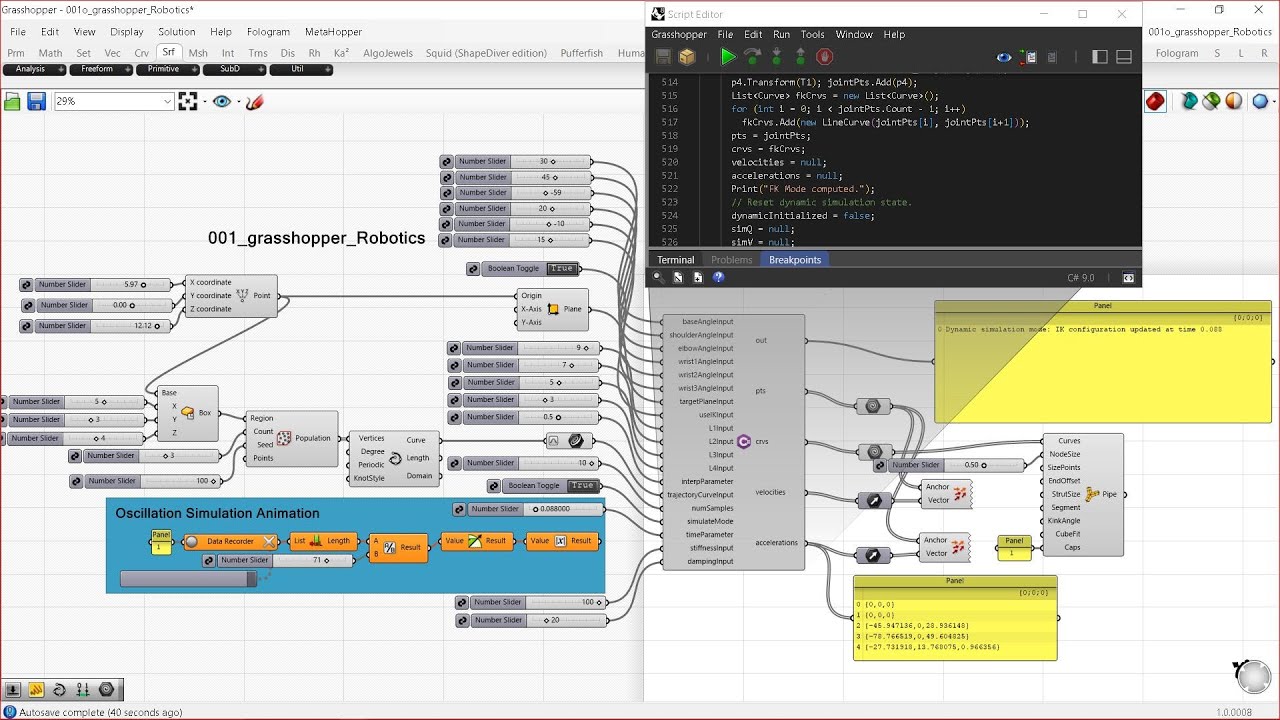The width and height of the screenshot is (1280, 720).
Task: Click the C# 9.0 language label
Action: pyautogui.click(x=1081, y=277)
